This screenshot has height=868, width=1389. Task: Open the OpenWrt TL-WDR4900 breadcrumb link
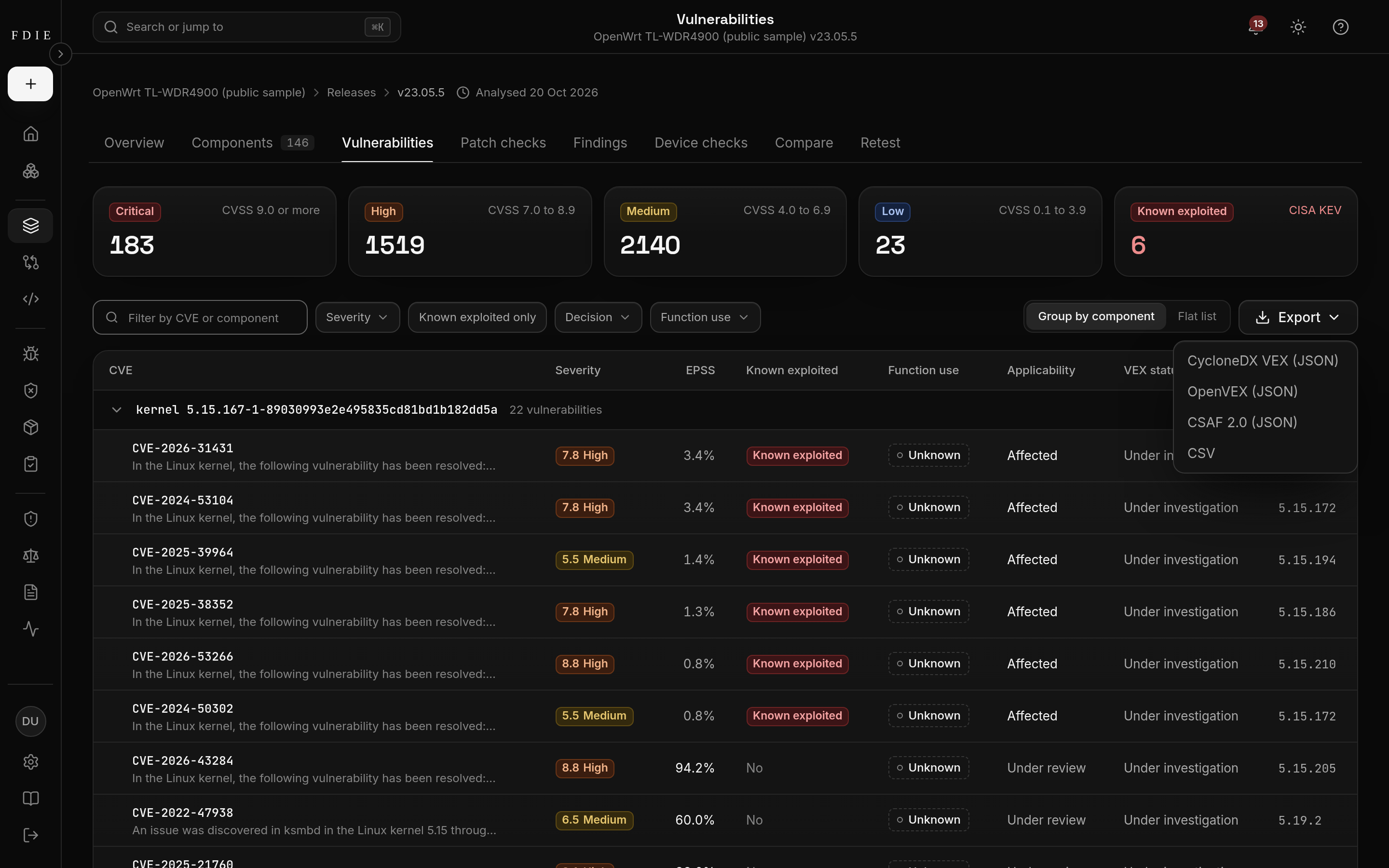coord(199,93)
